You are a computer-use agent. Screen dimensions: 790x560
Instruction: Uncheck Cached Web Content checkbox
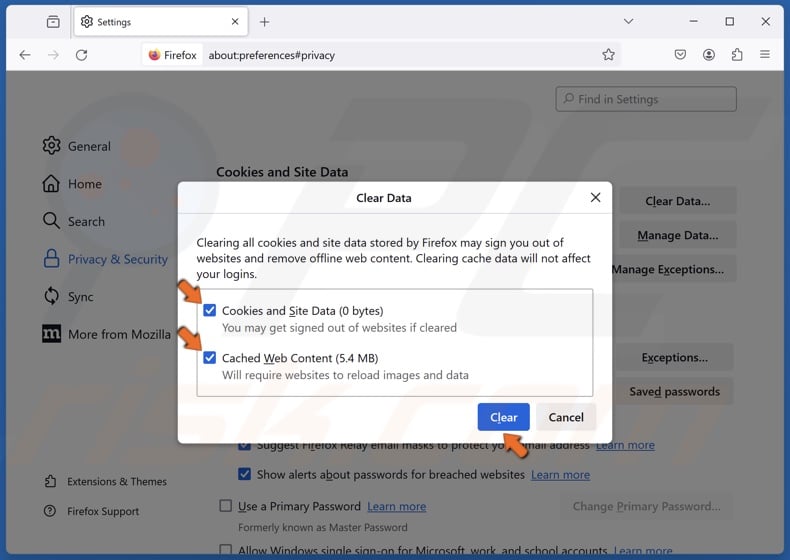210,357
